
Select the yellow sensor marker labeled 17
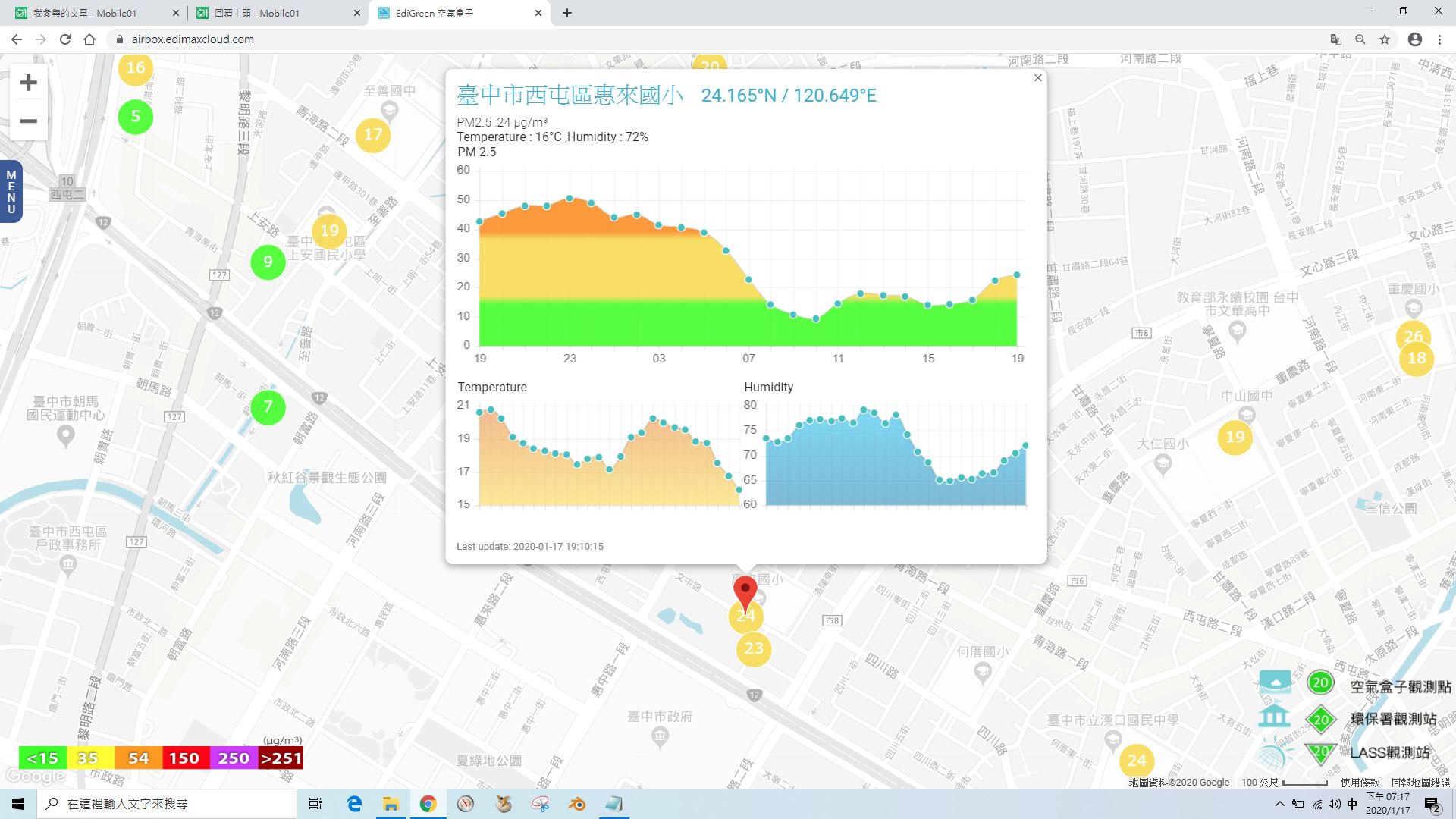373,135
